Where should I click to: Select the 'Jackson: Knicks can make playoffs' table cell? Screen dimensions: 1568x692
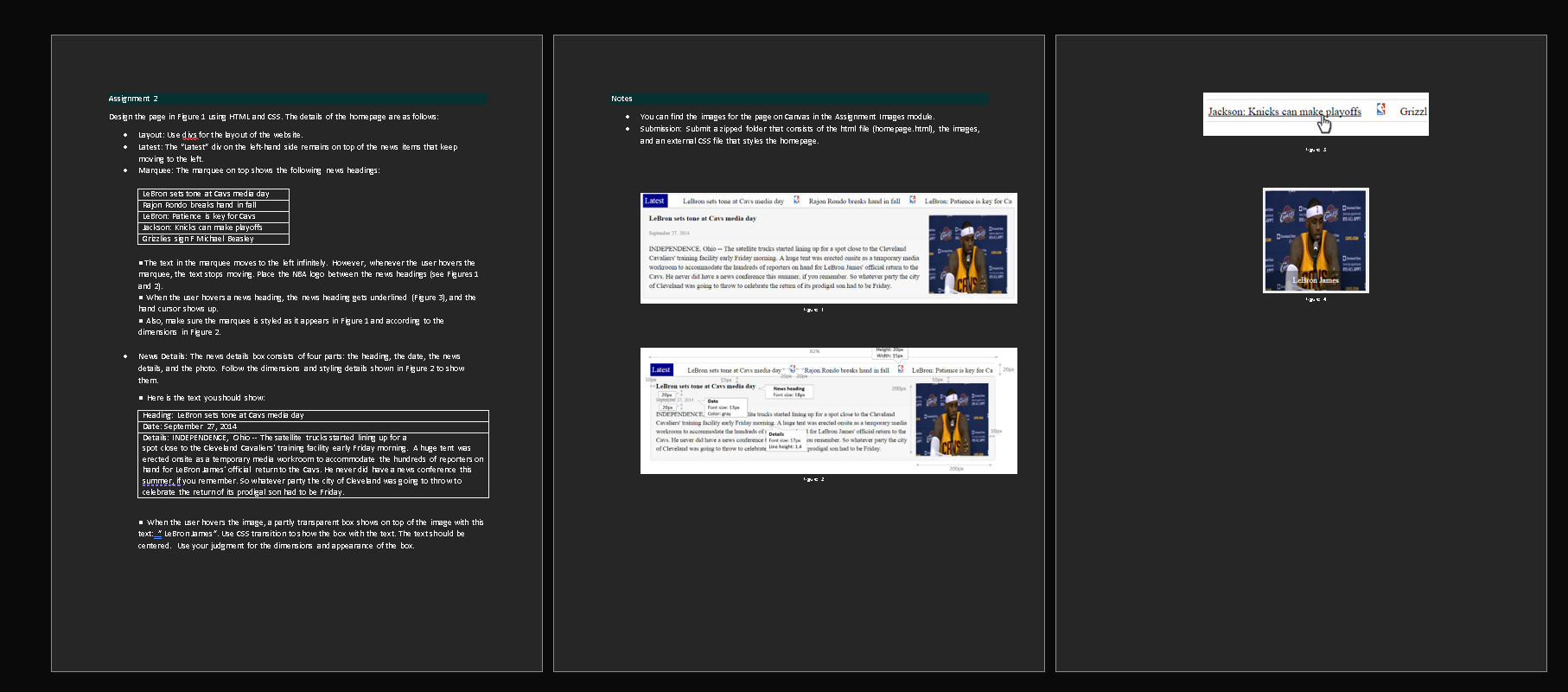(x=214, y=227)
